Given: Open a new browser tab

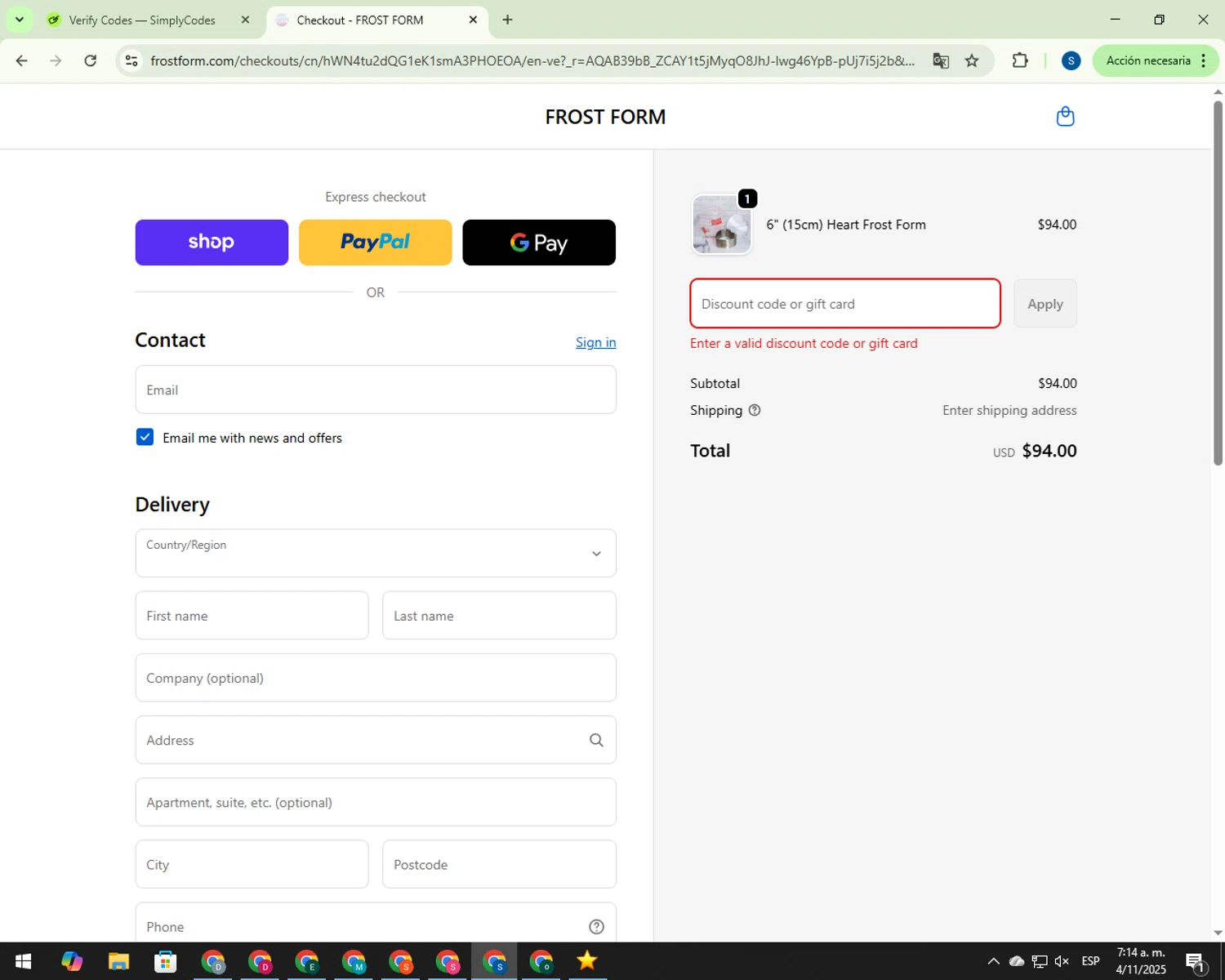Looking at the screenshot, I should point(507,20).
